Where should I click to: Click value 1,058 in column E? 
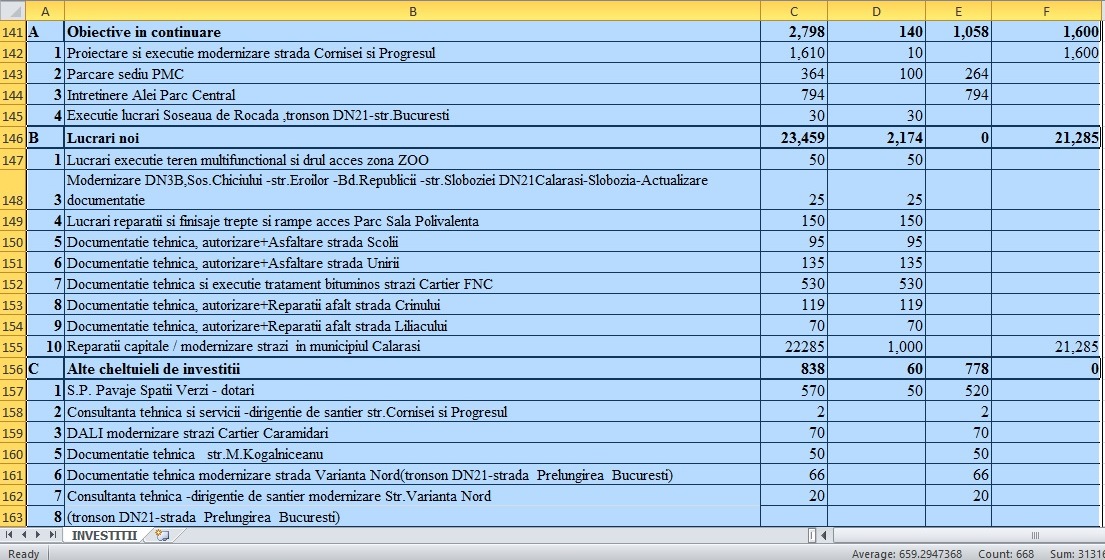point(958,32)
